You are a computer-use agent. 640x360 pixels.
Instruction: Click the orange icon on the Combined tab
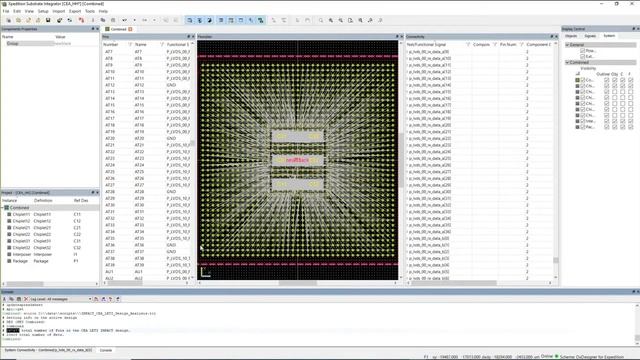pos(130,29)
